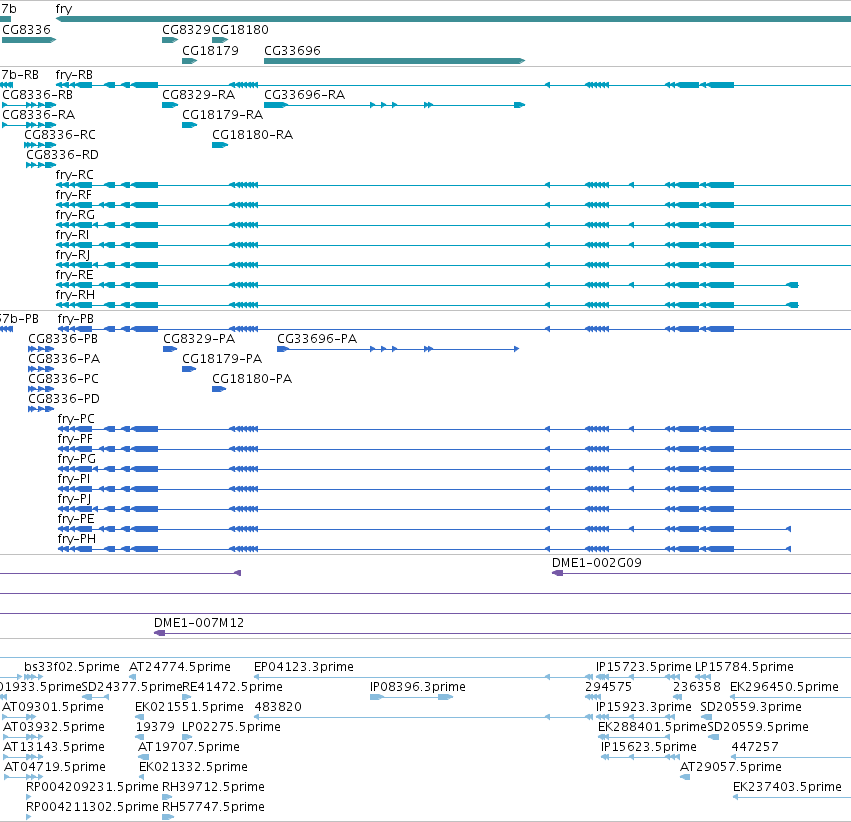This screenshot has height=822, width=851.
Task: Click the fry-PF protein label
Action: tap(75, 439)
